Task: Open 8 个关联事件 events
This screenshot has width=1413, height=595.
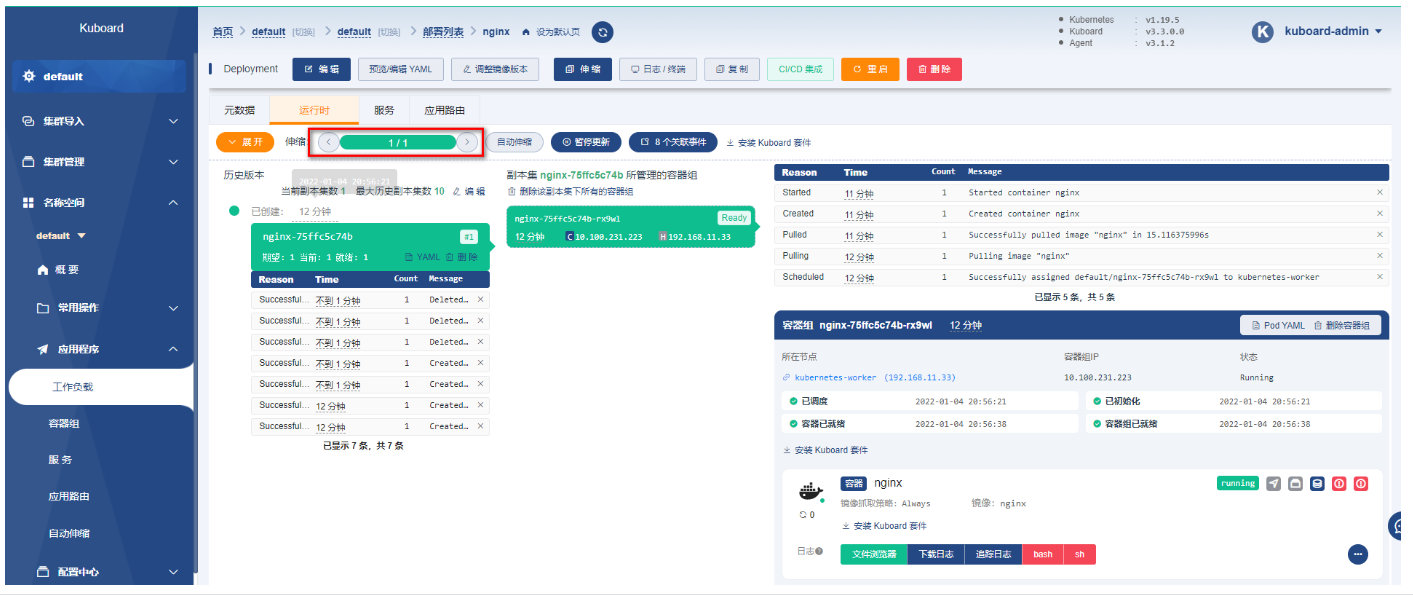Action: point(673,142)
